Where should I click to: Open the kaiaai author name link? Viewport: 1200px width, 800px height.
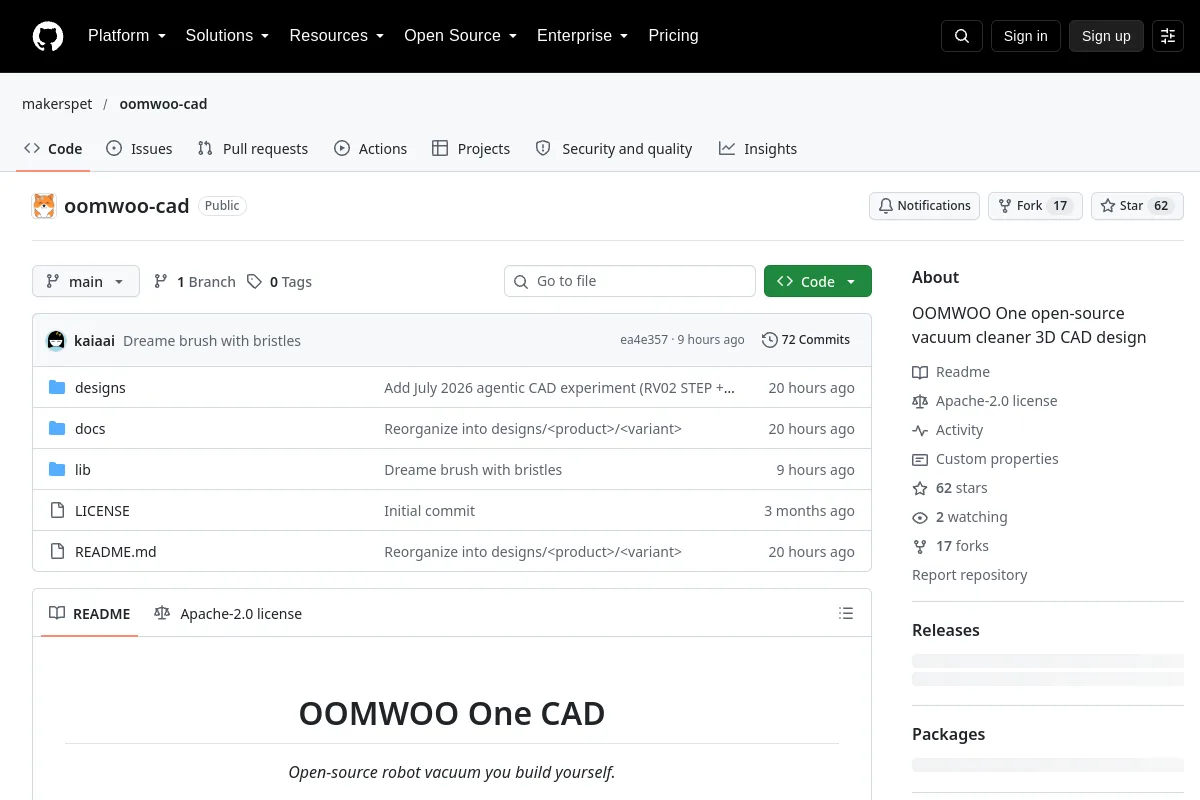point(94,341)
